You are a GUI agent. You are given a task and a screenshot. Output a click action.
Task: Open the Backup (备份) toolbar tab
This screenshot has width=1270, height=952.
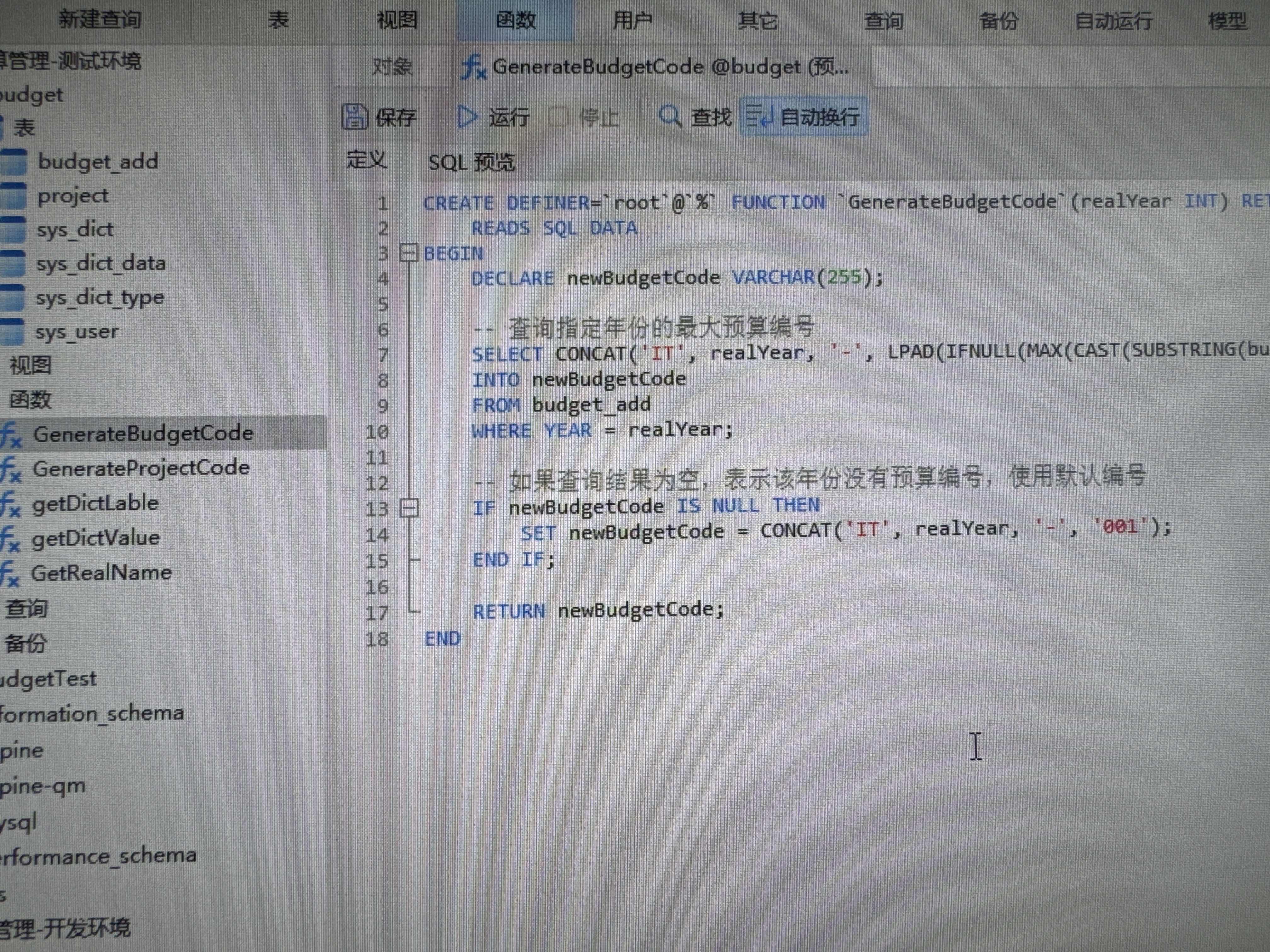point(998,21)
